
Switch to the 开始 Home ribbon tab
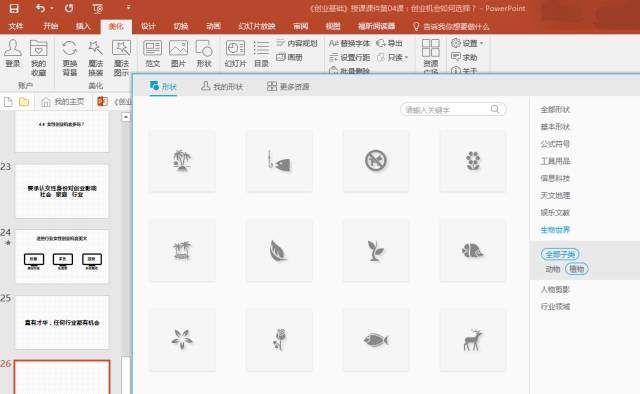[51, 26]
